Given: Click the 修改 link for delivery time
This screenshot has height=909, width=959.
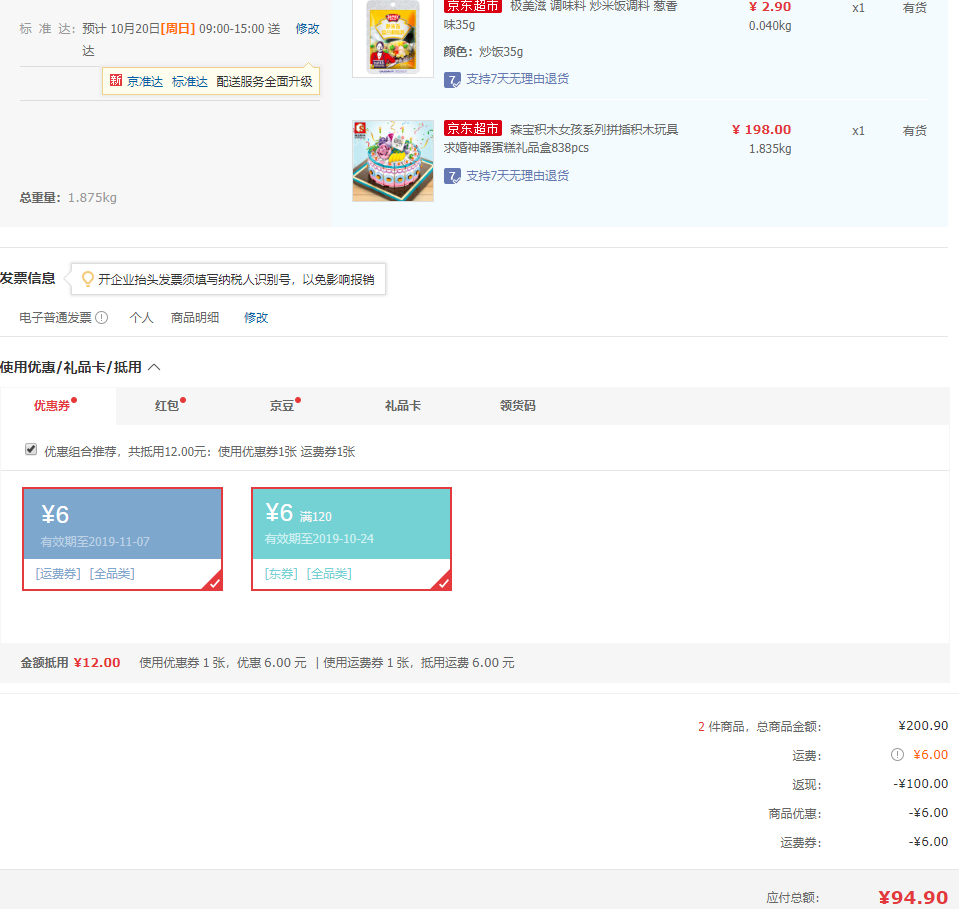Looking at the screenshot, I should point(307,29).
